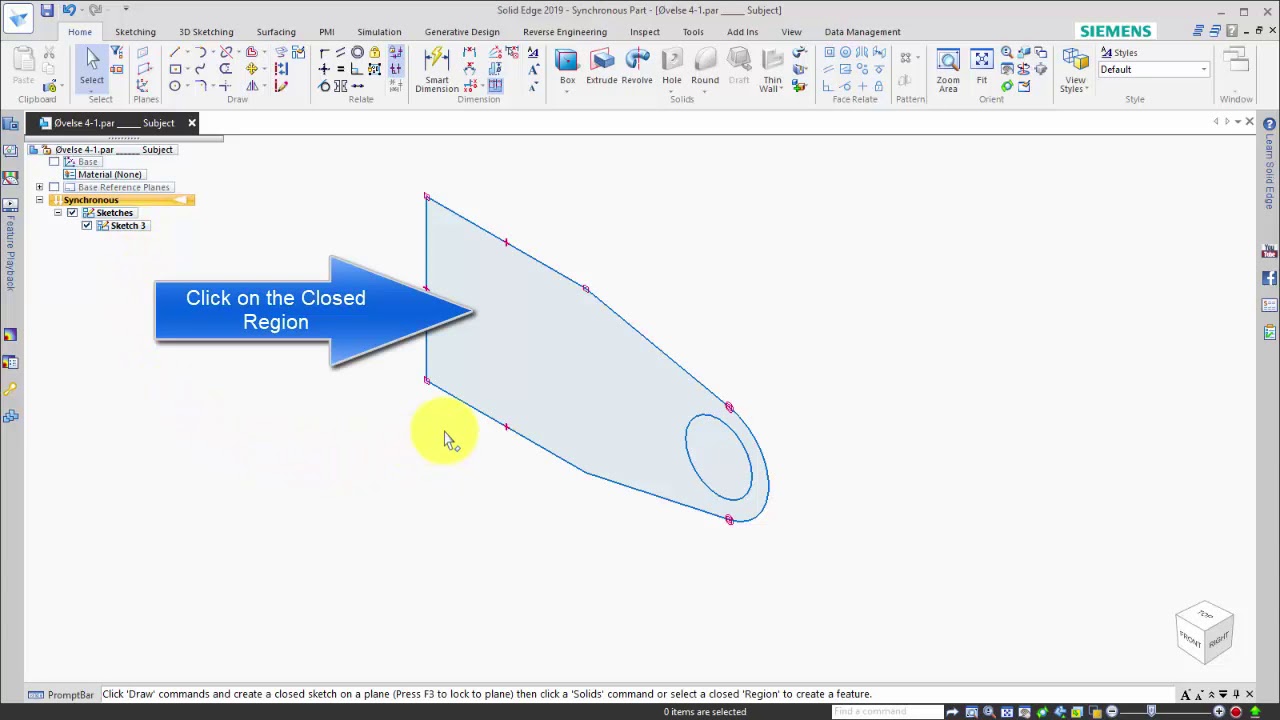Open the View tab

click(x=791, y=32)
